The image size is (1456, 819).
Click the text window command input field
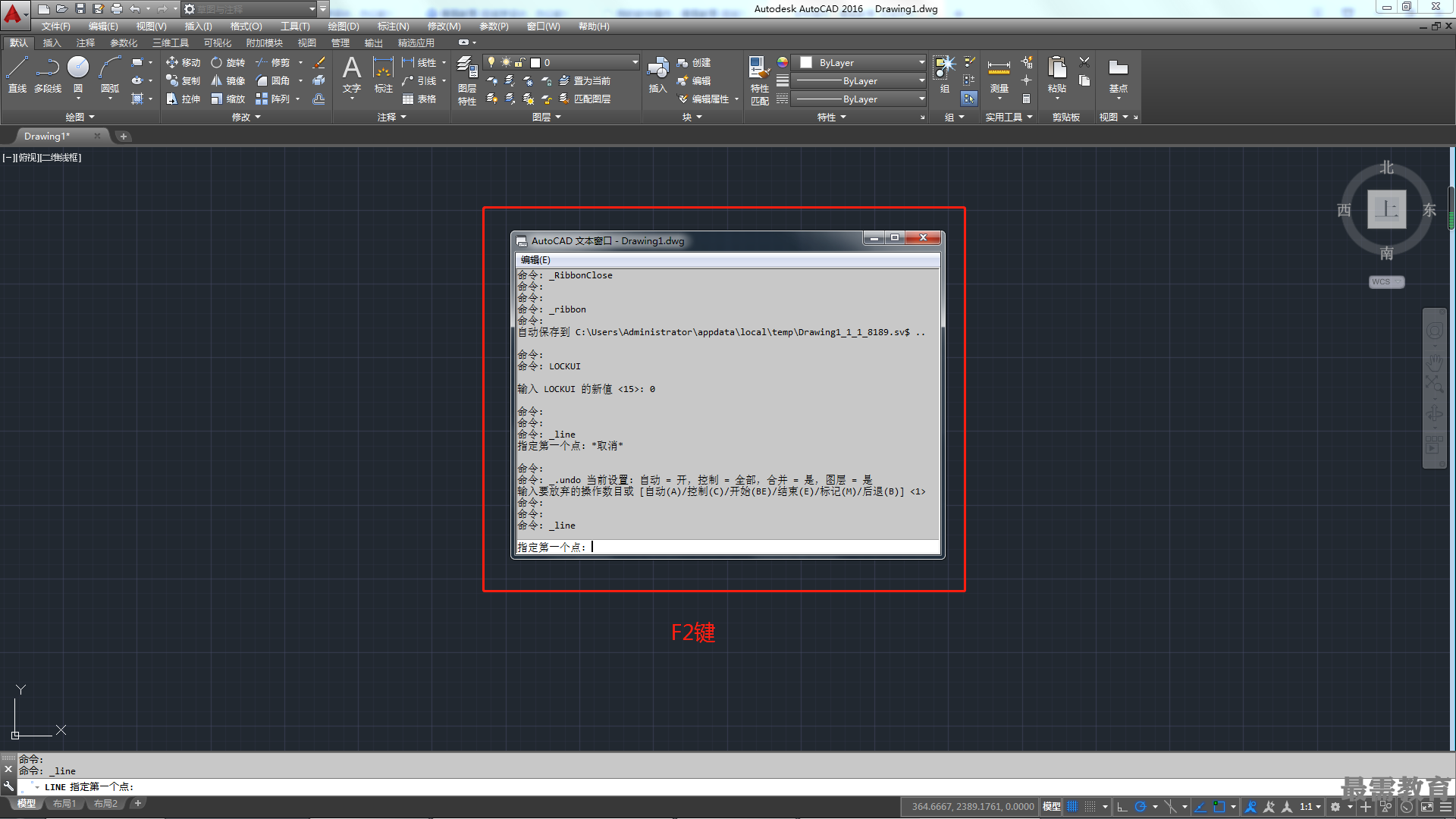pos(727,547)
